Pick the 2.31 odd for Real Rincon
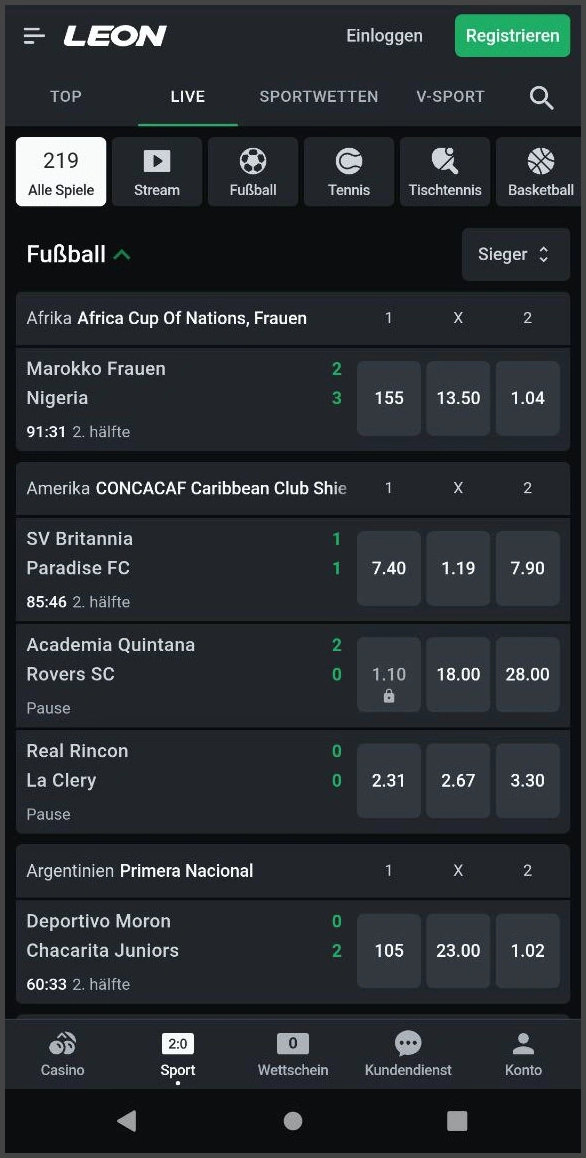Viewport: 586px width, 1158px height. (x=388, y=780)
